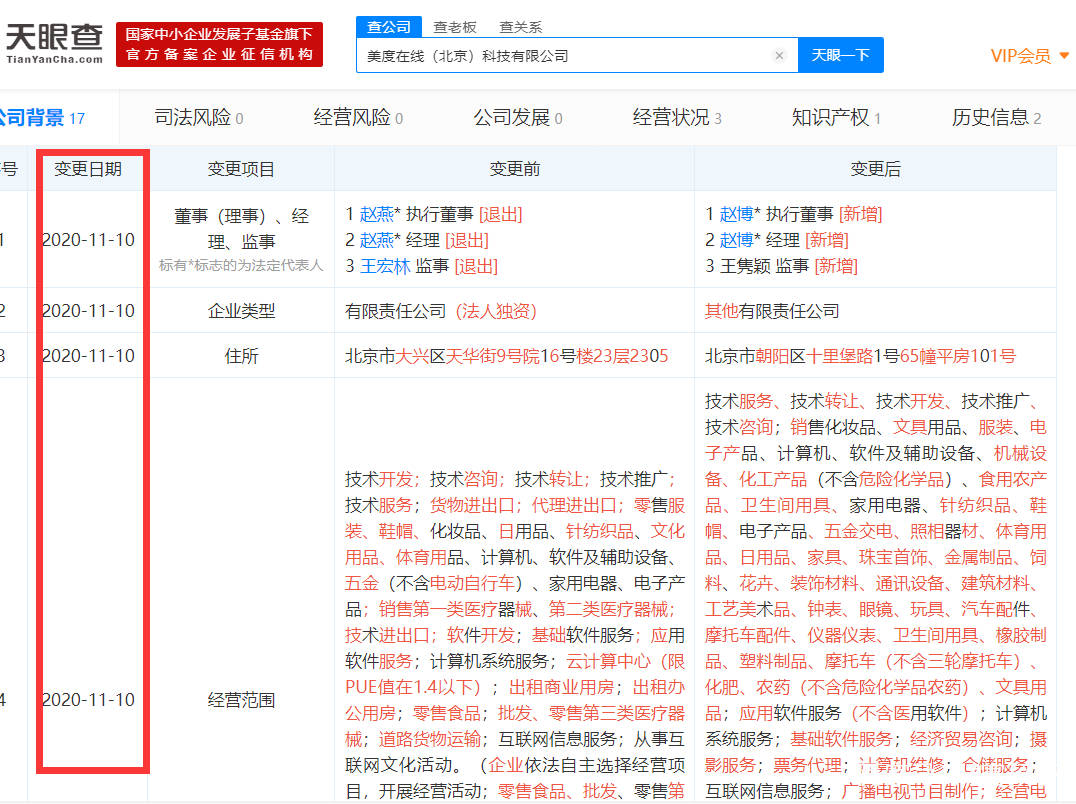This screenshot has height=804, width=1076.
Task: Open 赵博 link in the 执行董事 [新增] line
Action: tap(736, 215)
